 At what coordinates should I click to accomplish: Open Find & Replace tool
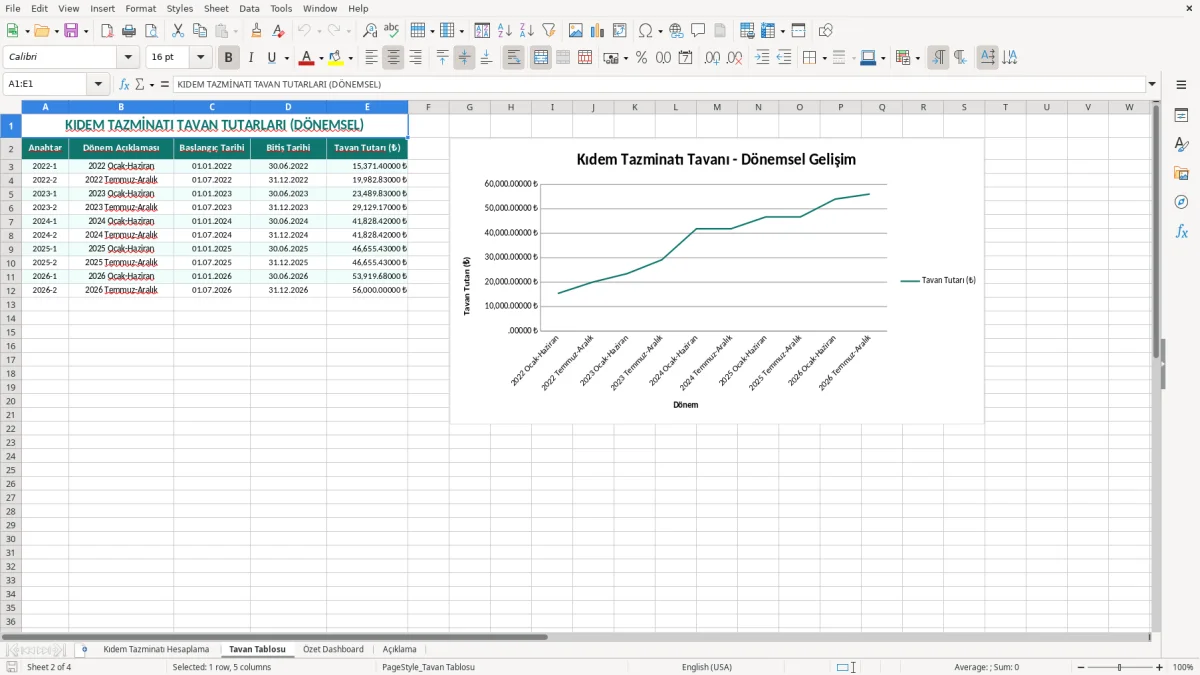pyautogui.click(x=370, y=31)
